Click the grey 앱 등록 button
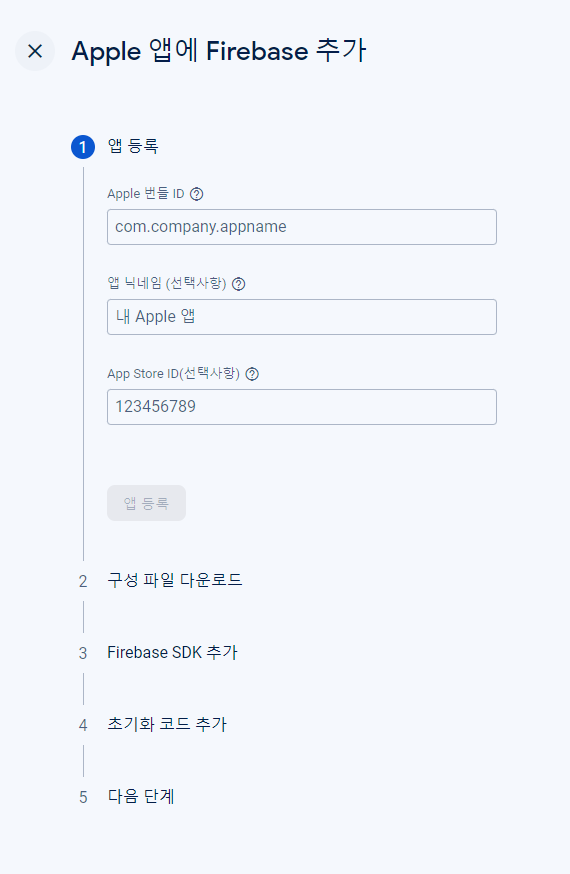 coord(146,503)
